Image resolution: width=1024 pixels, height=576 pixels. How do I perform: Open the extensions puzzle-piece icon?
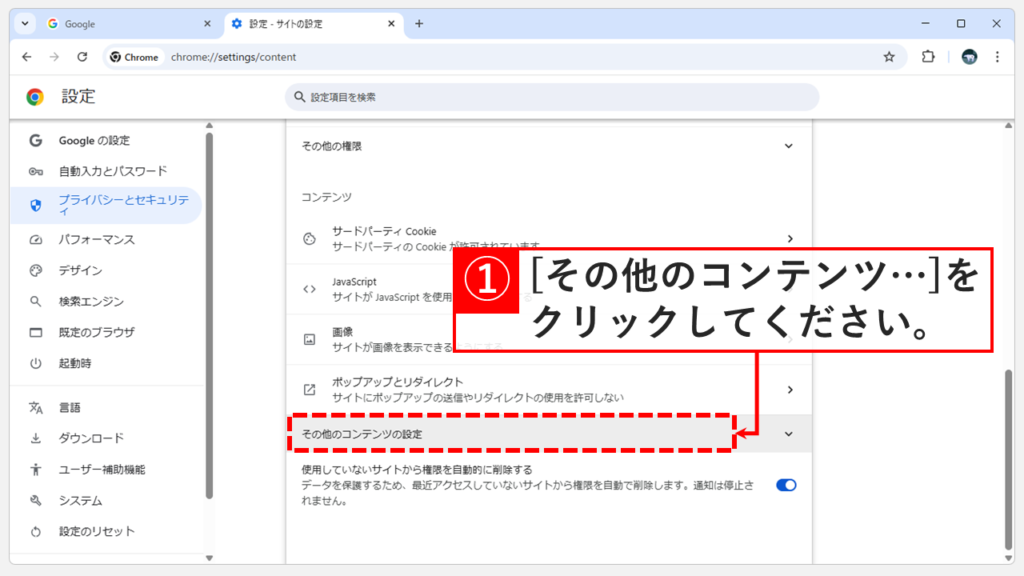(x=928, y=57)
